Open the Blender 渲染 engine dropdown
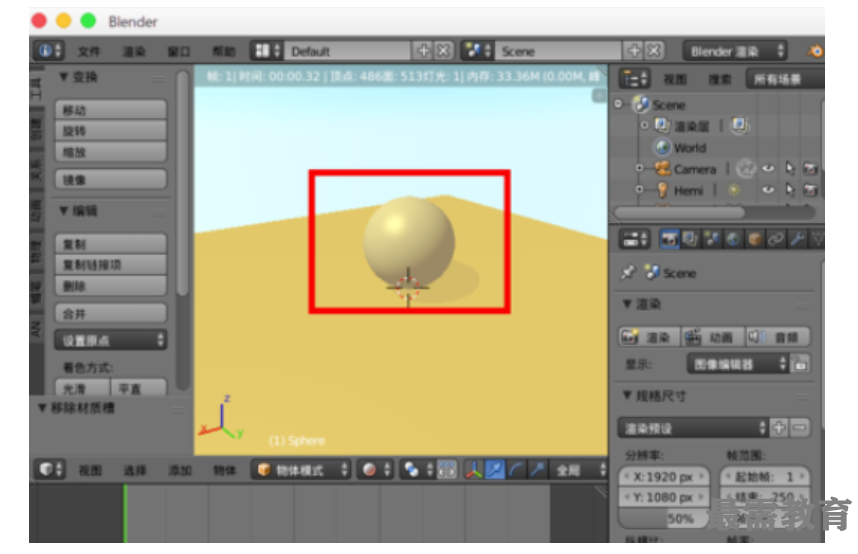 734,51
